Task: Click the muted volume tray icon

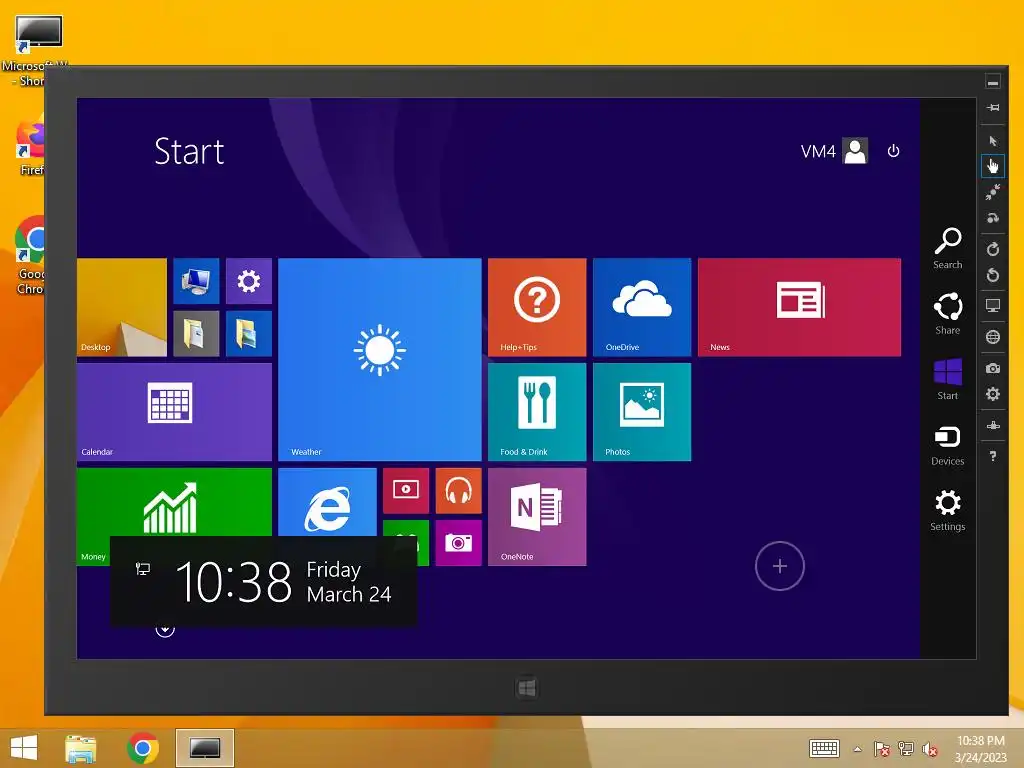Action: point(930,749)
